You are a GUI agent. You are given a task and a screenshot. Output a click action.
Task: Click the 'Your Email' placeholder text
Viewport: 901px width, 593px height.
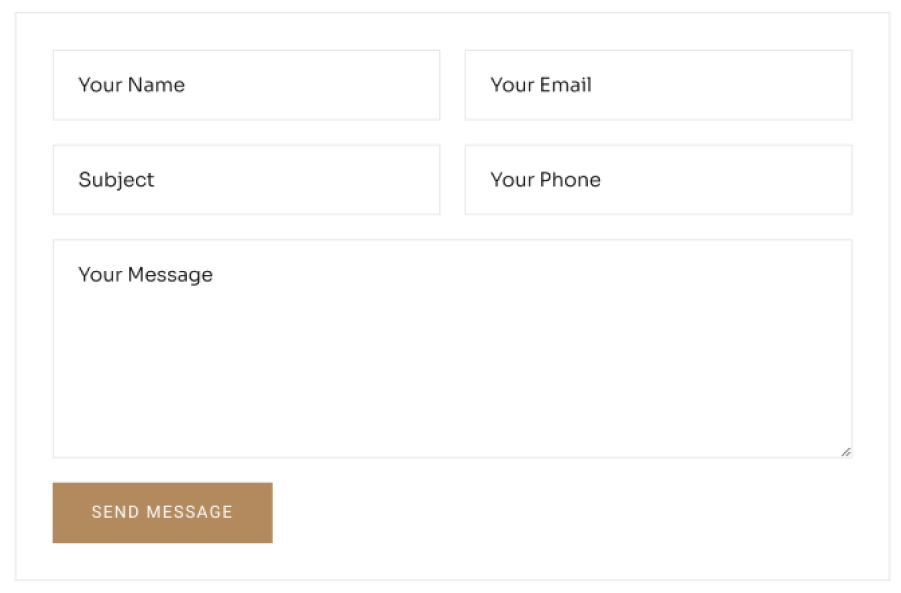[540, 85]
